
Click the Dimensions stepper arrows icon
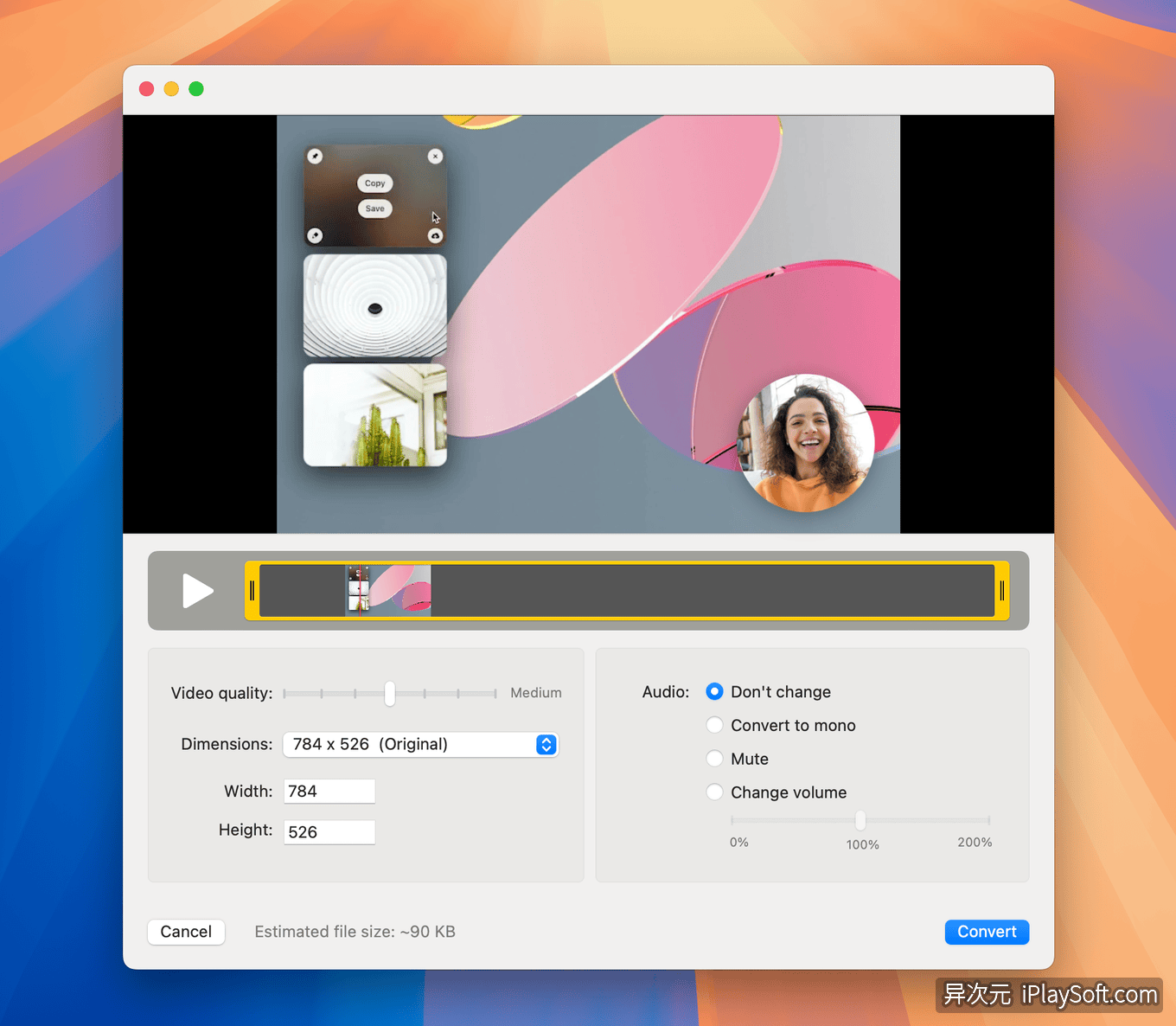(x=546, y=744)
